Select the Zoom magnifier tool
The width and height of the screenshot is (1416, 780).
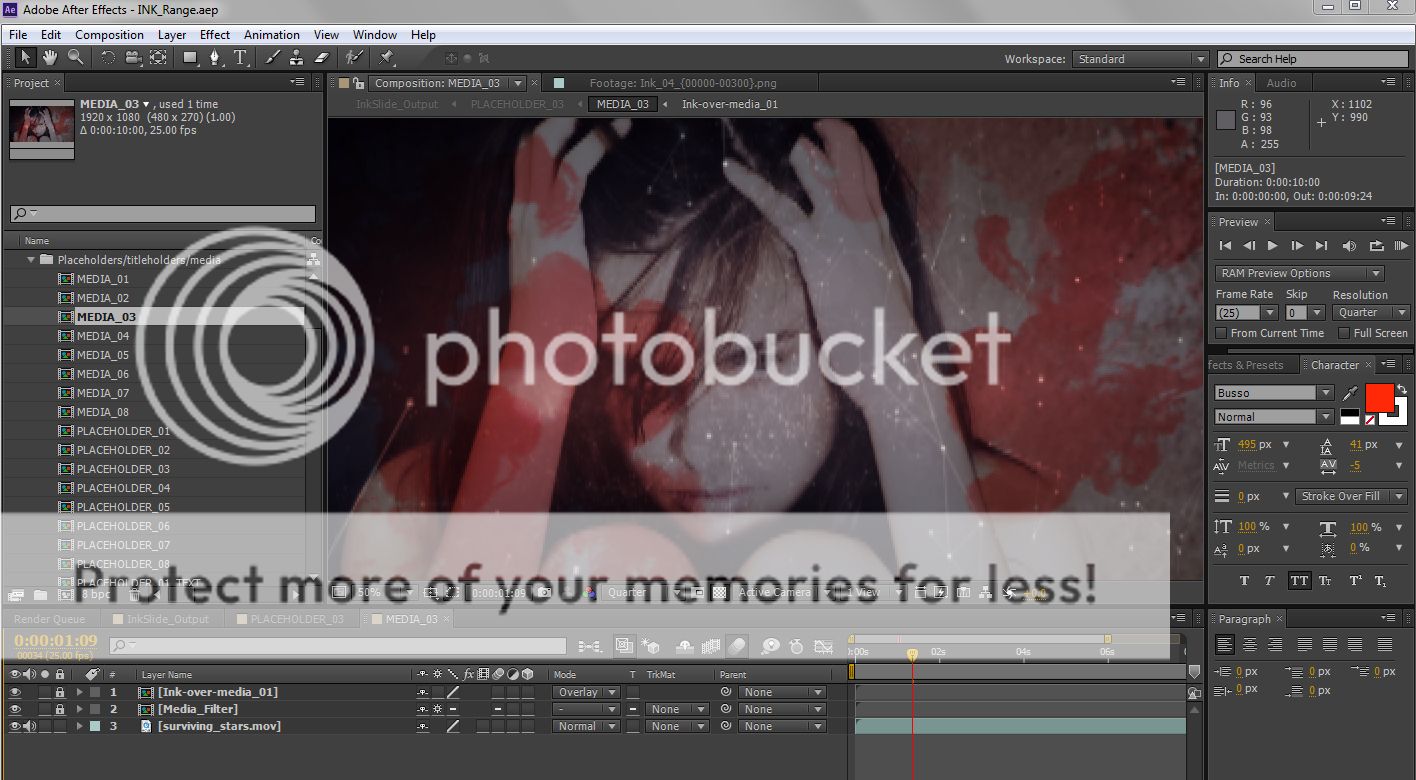(74, 58)
